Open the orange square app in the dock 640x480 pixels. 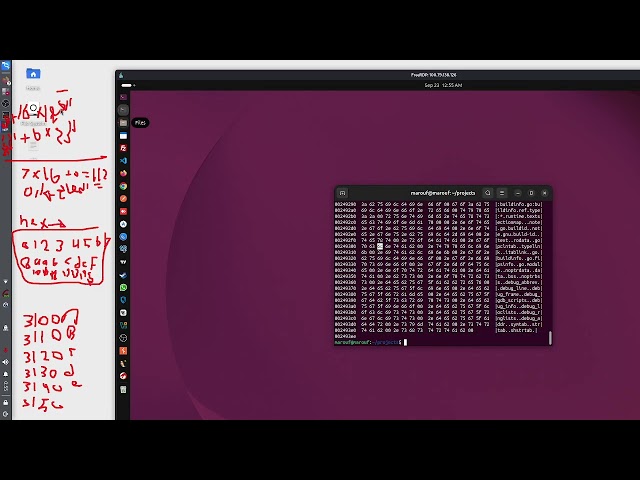[x=123, y=351]
